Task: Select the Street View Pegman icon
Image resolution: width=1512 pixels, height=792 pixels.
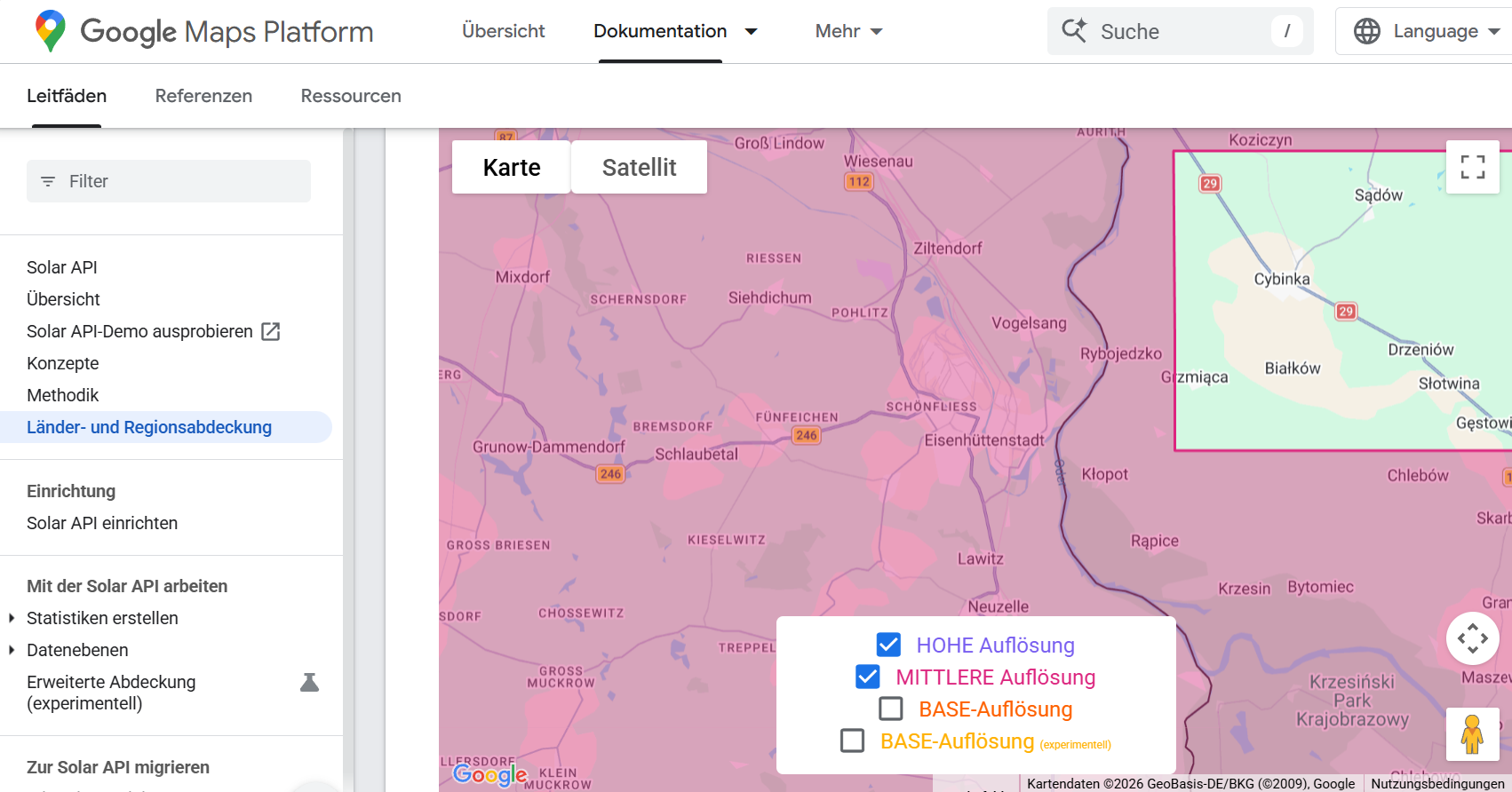Action: point(1472,734)
